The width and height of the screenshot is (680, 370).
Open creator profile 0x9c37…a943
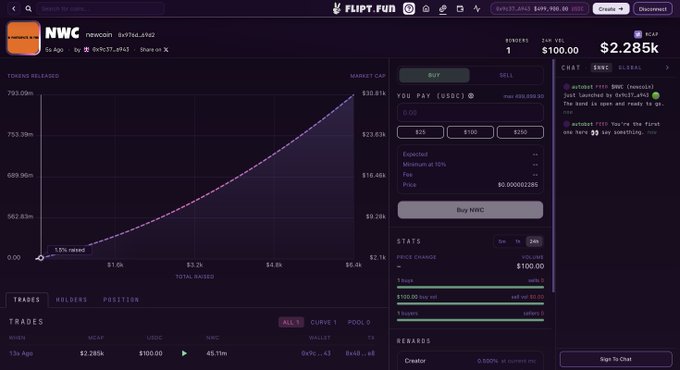coord(110,49)
